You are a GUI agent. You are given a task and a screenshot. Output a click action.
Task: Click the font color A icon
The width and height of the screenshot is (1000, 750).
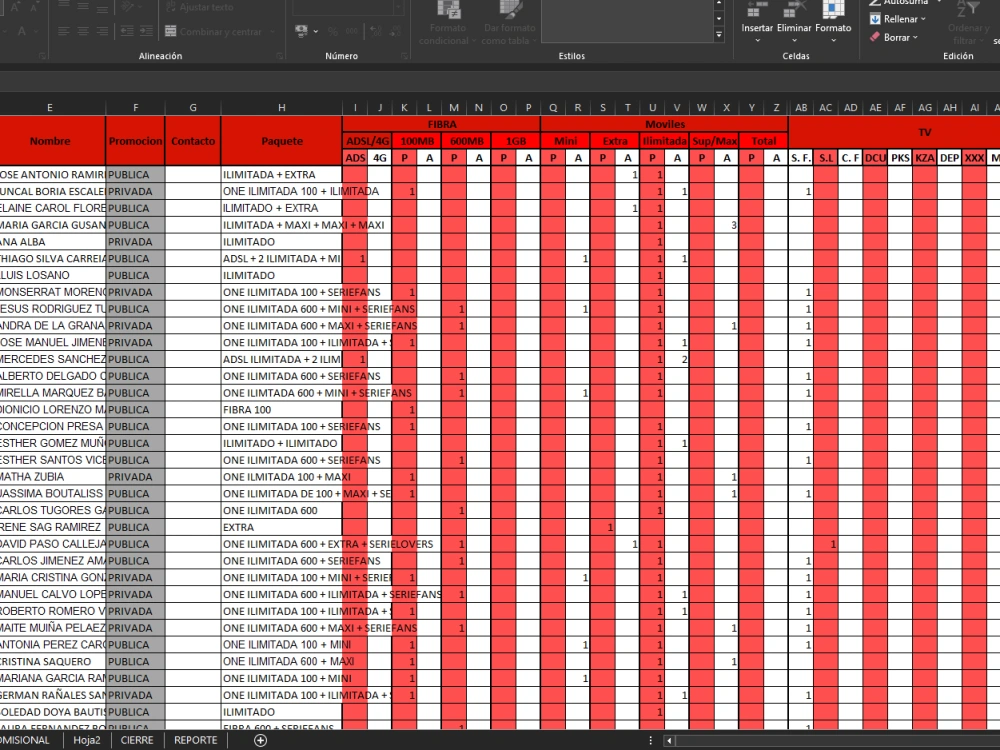coord(22,31)
